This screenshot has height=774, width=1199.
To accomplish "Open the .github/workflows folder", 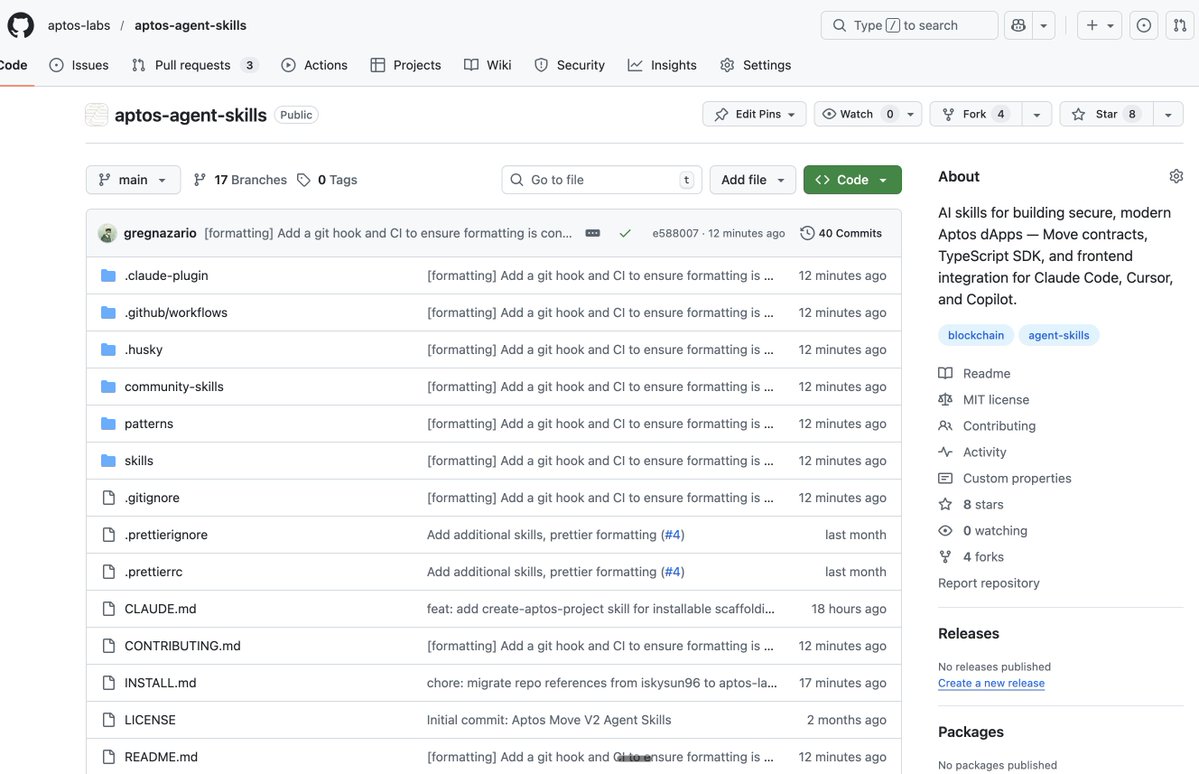I will (176, 312).
